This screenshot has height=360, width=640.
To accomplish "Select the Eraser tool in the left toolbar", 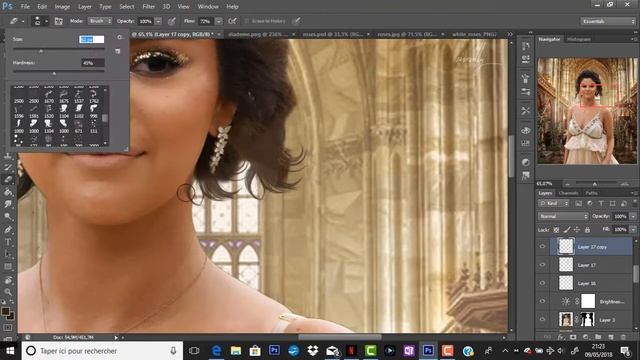I will [8, 179].
